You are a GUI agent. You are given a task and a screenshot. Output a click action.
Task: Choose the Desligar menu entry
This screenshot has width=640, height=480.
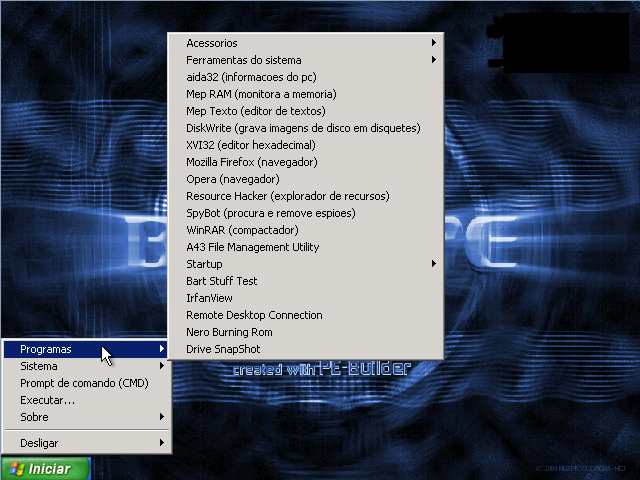(87, 443)
